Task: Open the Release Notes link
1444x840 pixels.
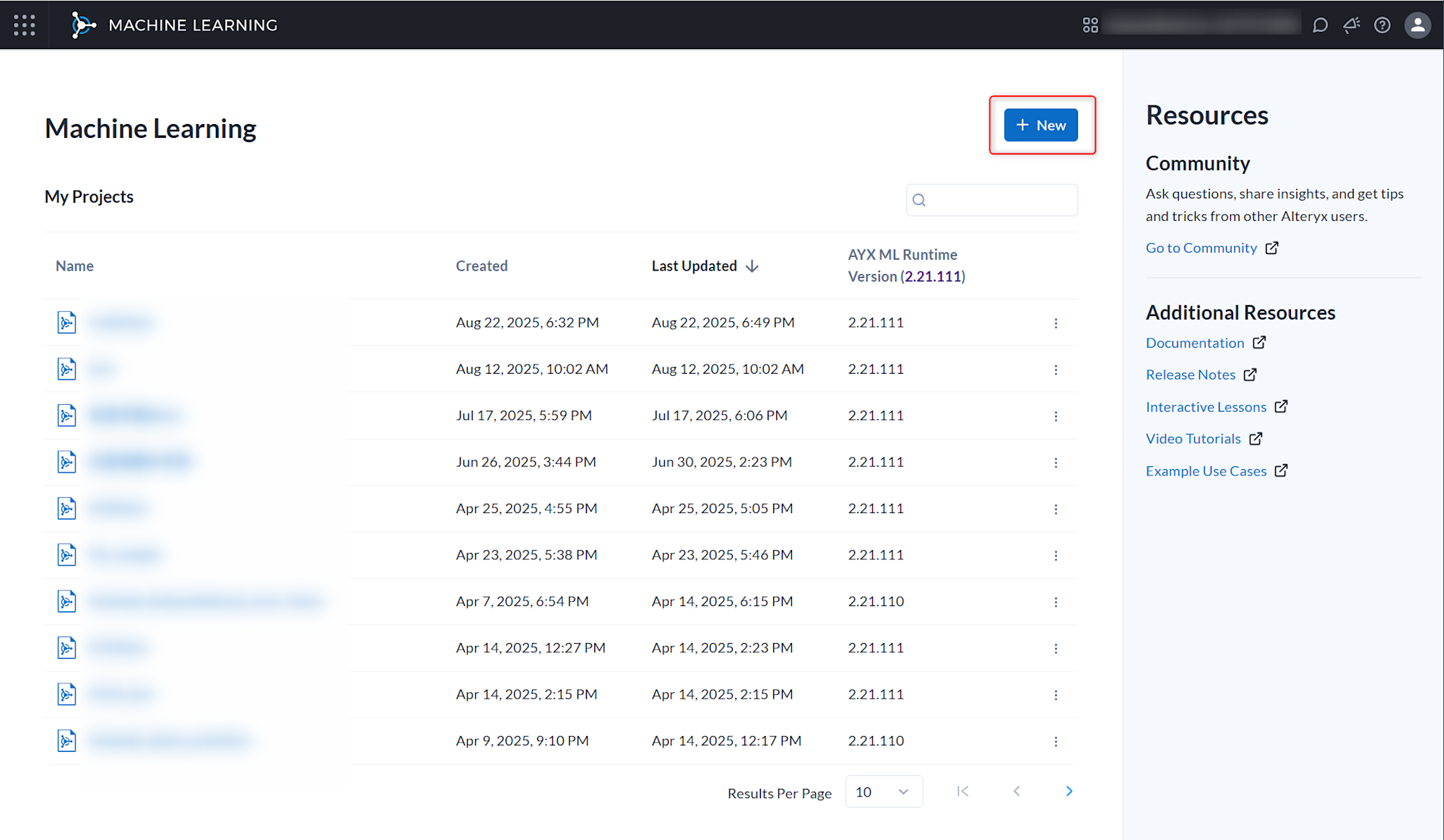Action: [1201, 375]
